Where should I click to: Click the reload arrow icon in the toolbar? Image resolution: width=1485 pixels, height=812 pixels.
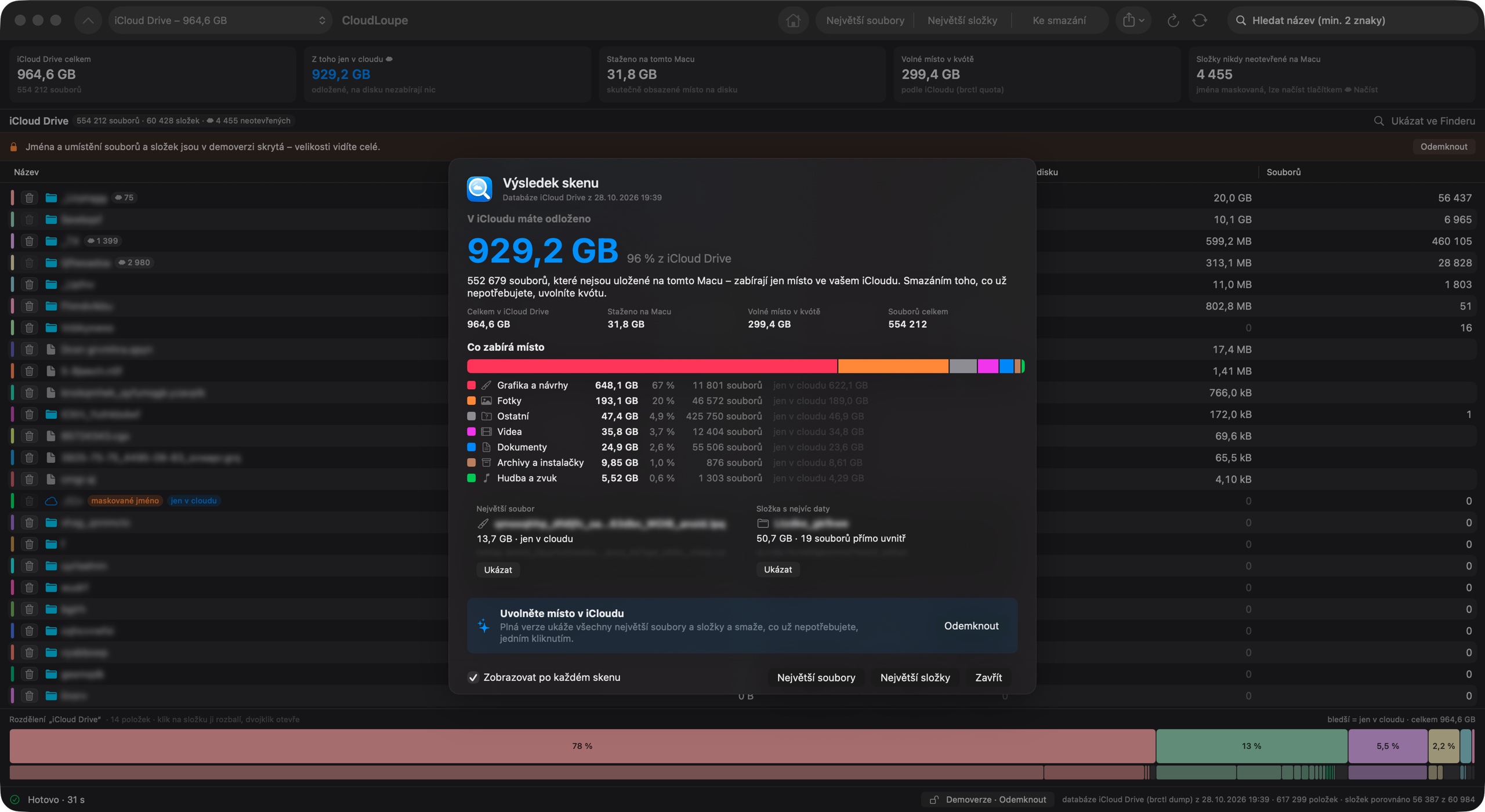tap(1173, 20)
